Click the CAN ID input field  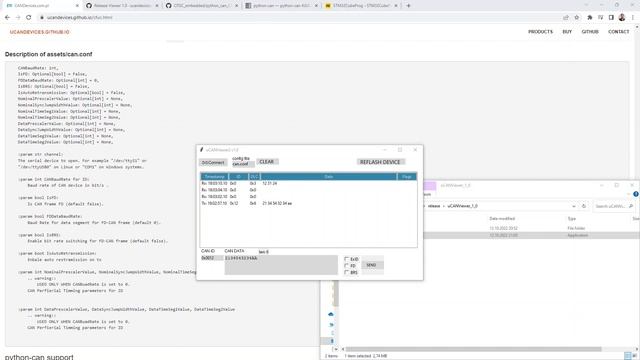211,258
